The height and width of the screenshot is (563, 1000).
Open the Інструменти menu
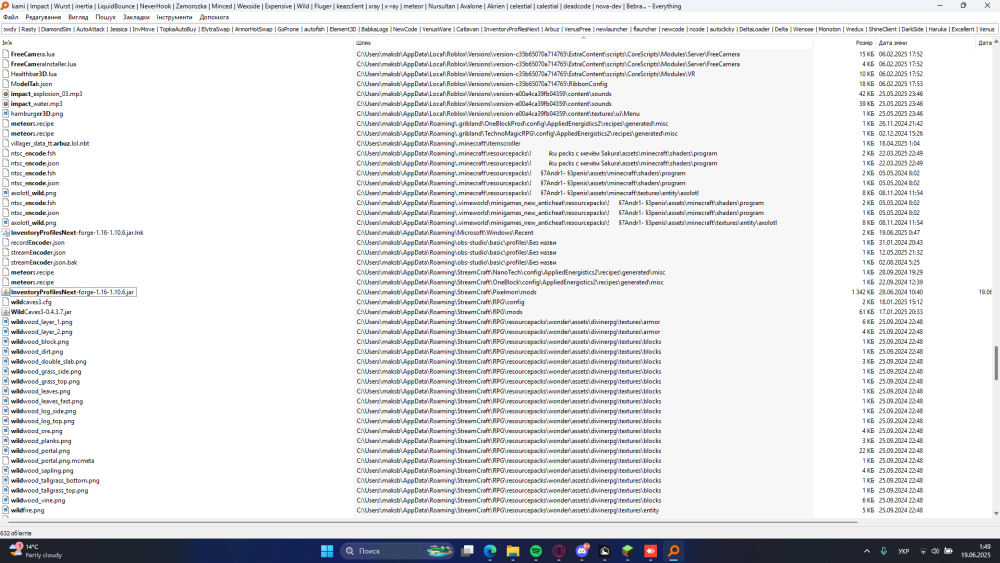coord(175,17)
